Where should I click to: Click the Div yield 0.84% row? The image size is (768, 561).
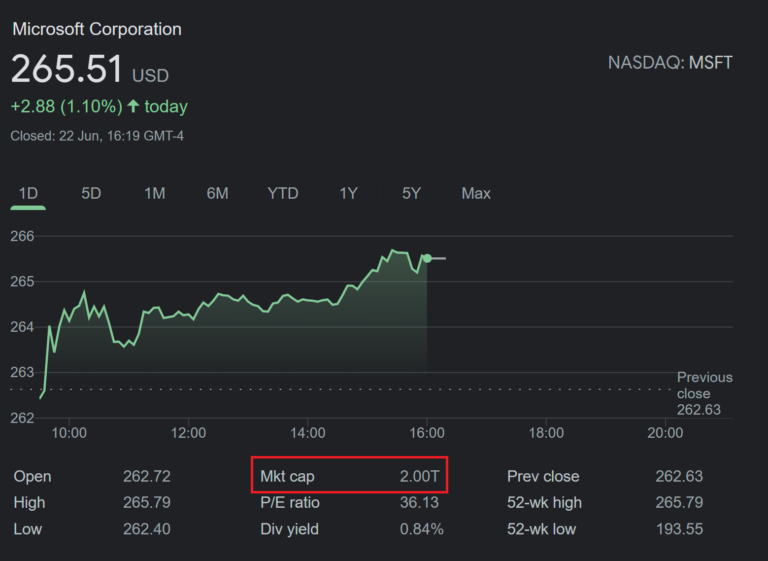click(x=350, y=528)
